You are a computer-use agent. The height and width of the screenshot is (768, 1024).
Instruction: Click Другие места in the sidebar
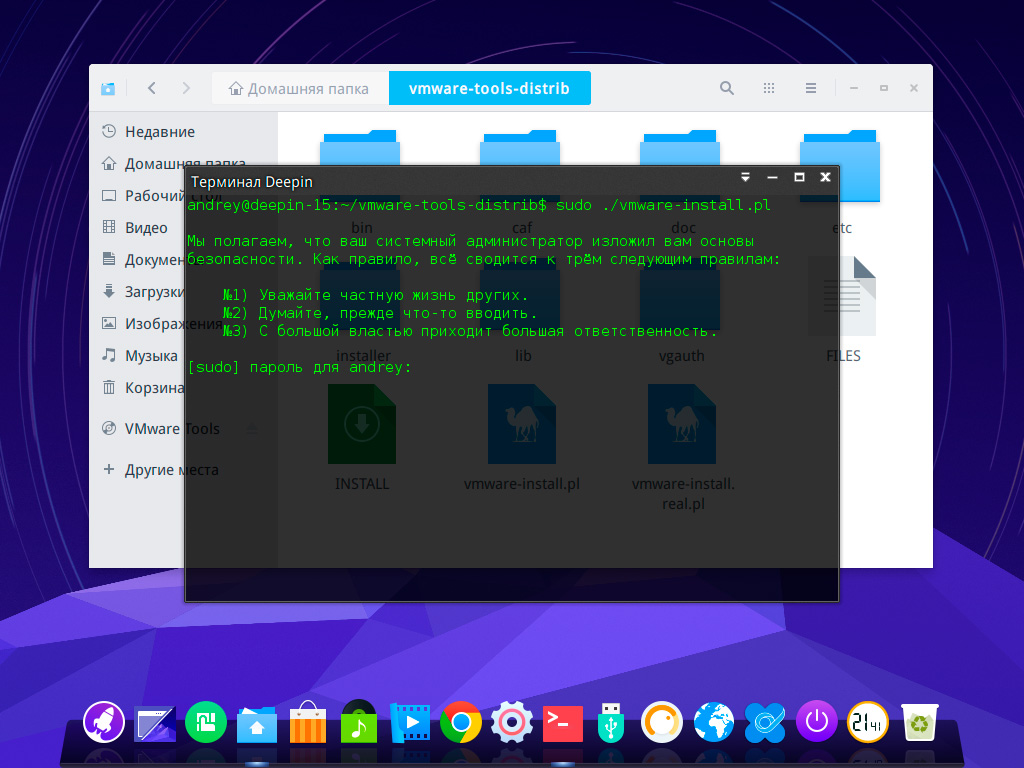(x=170, y=470)
